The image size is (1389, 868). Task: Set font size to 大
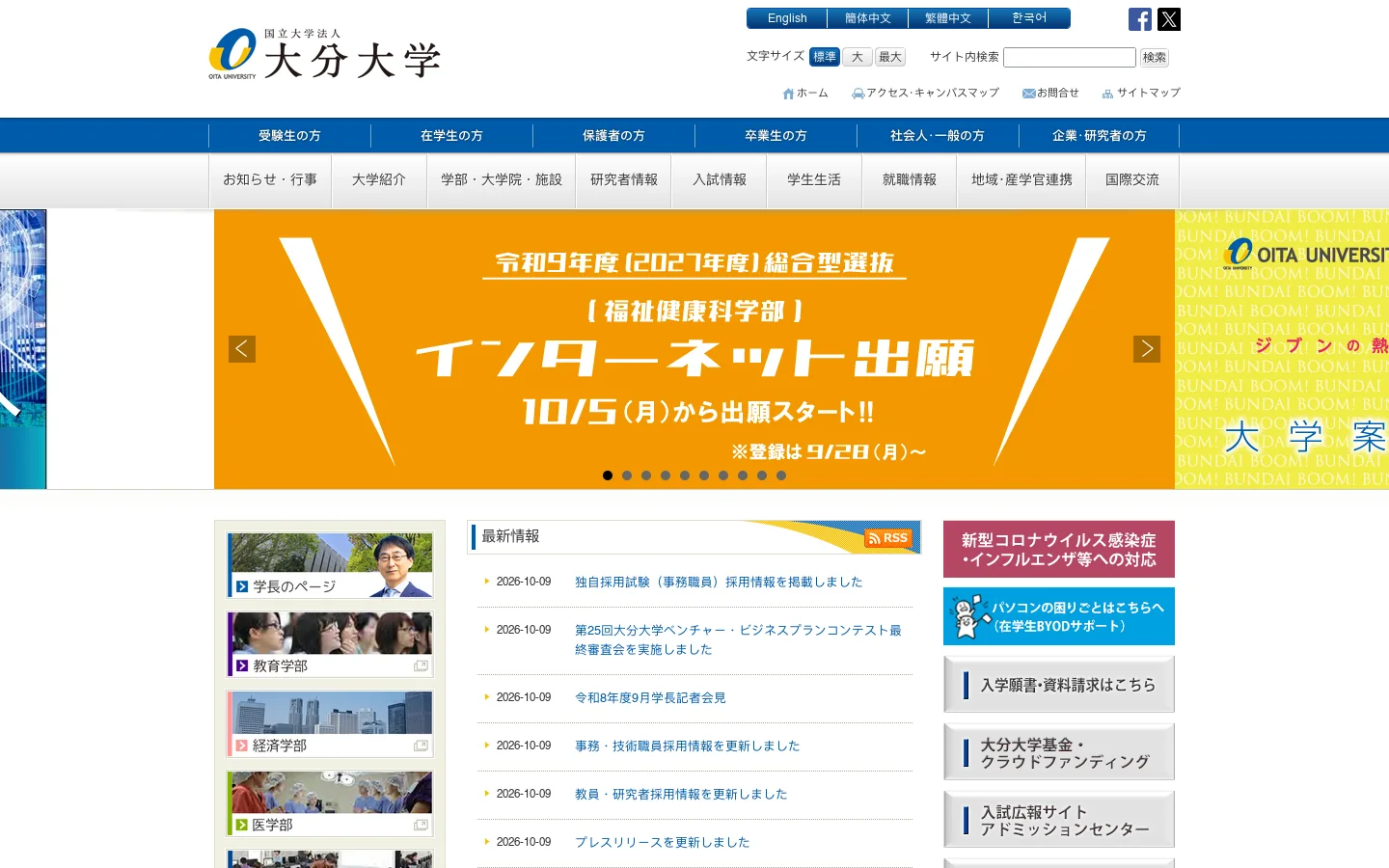click(x=858, y=57)
